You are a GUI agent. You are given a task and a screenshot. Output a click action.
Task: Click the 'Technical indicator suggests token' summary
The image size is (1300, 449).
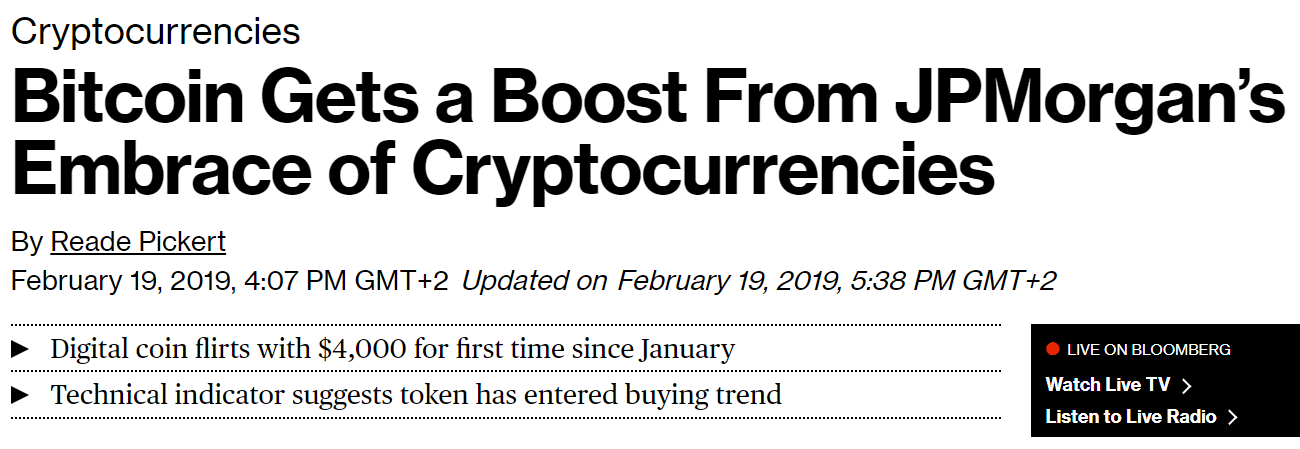(x=415, y=394)
